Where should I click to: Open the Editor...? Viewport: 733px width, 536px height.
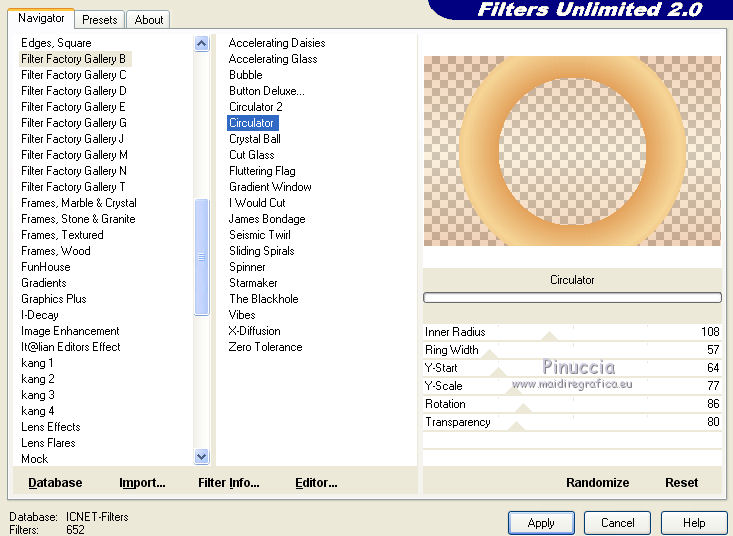(x=316, y=482)
